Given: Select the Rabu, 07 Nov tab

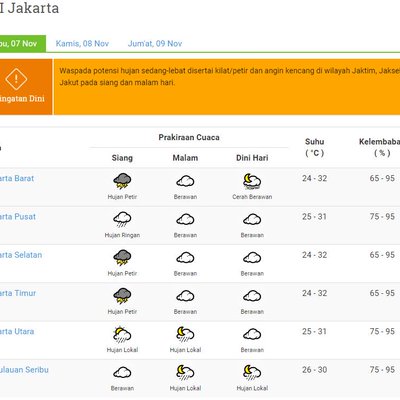Looking at the screenshot, I should (23, 44).
